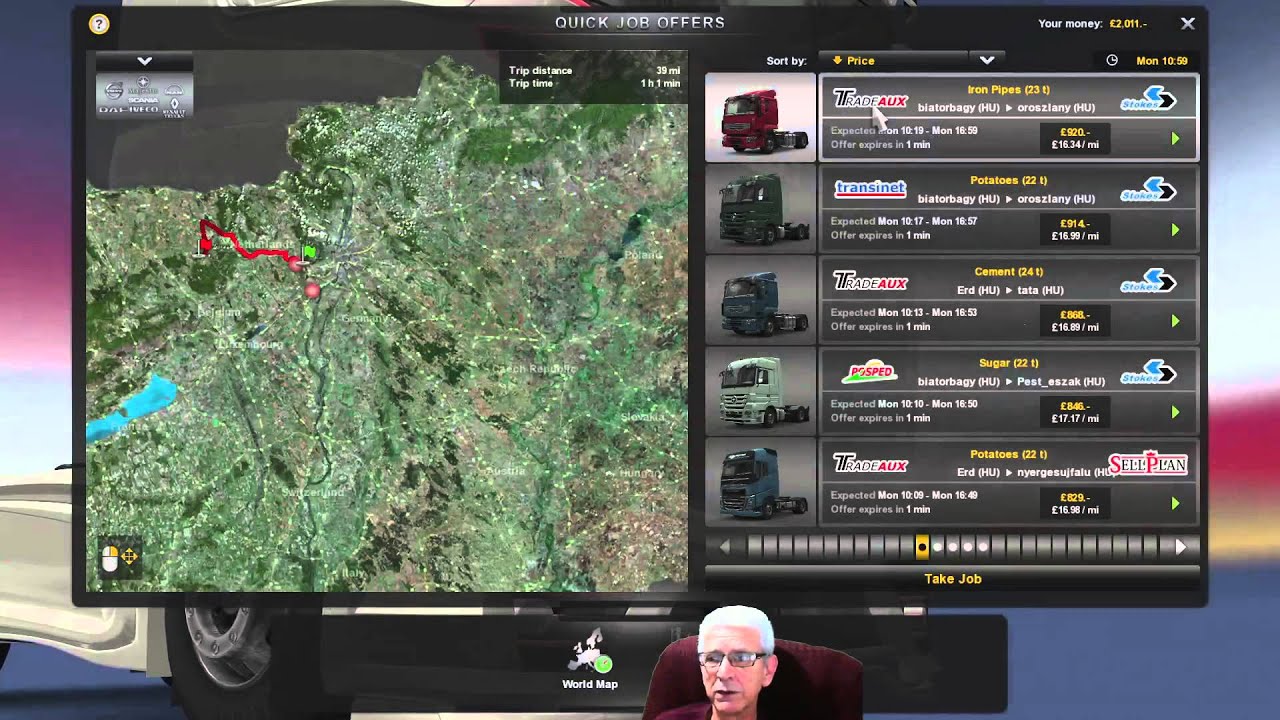Select the white truck thumbnail for Sugar job
The width and height of the screenshot is (1280, 720).
(760, 390)
